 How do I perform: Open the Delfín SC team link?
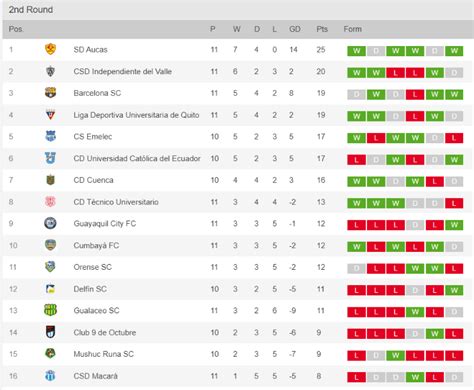(90, 289)
